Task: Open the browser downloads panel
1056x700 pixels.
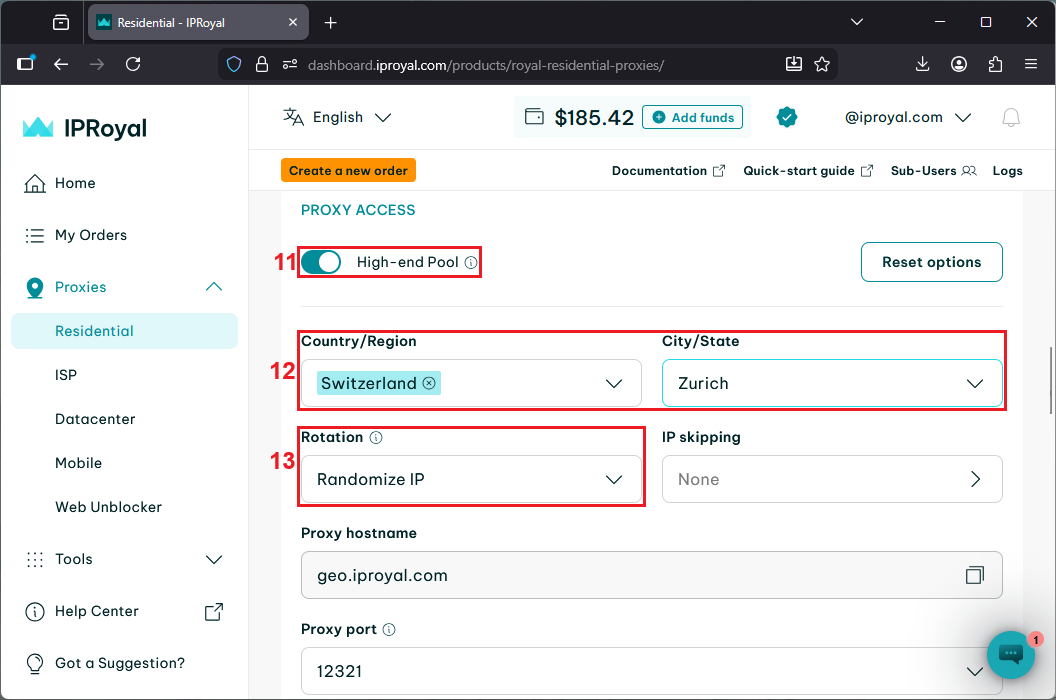Action: (x=923, y=64)
